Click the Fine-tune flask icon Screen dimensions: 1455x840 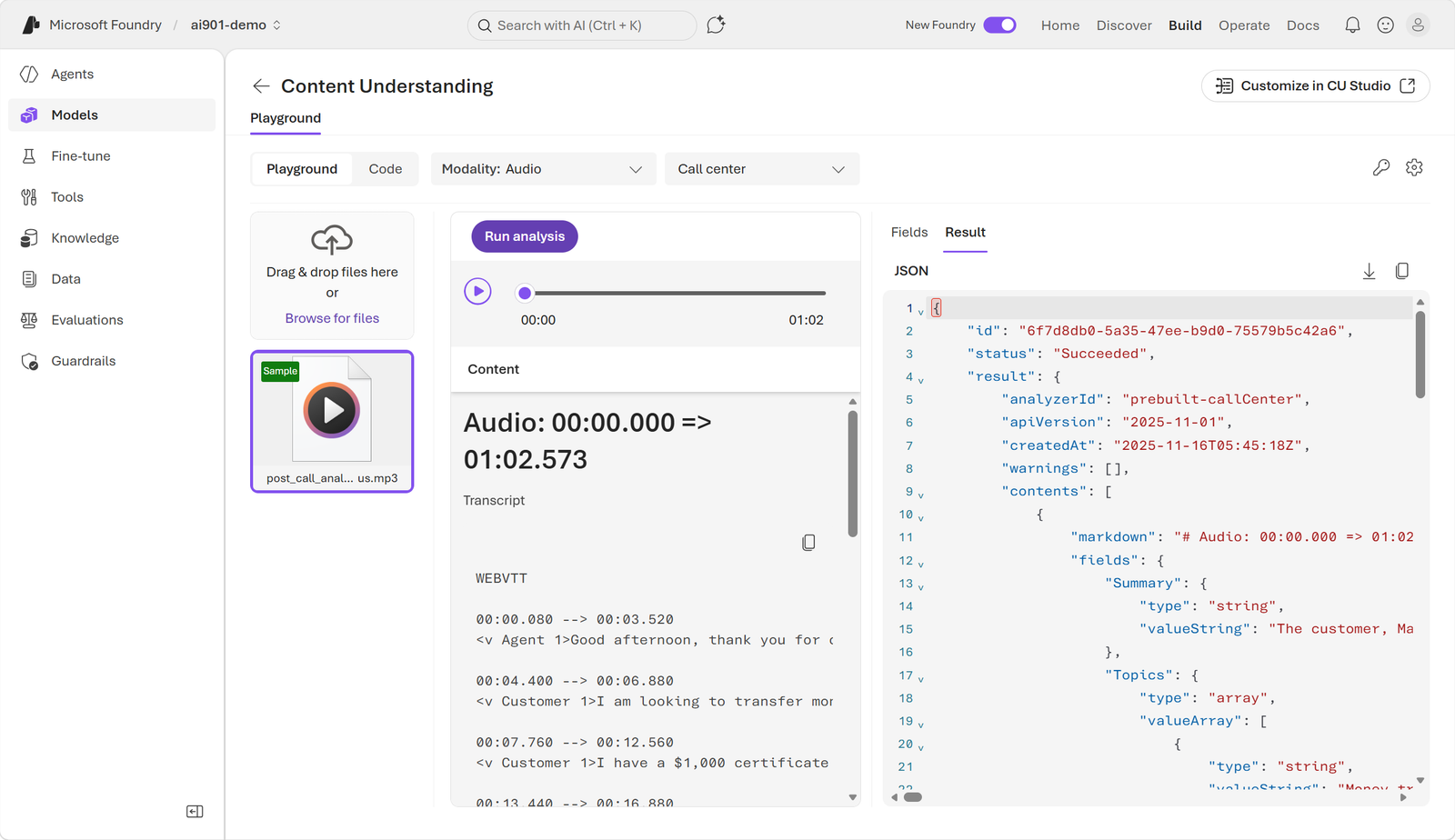click(29, 155)
